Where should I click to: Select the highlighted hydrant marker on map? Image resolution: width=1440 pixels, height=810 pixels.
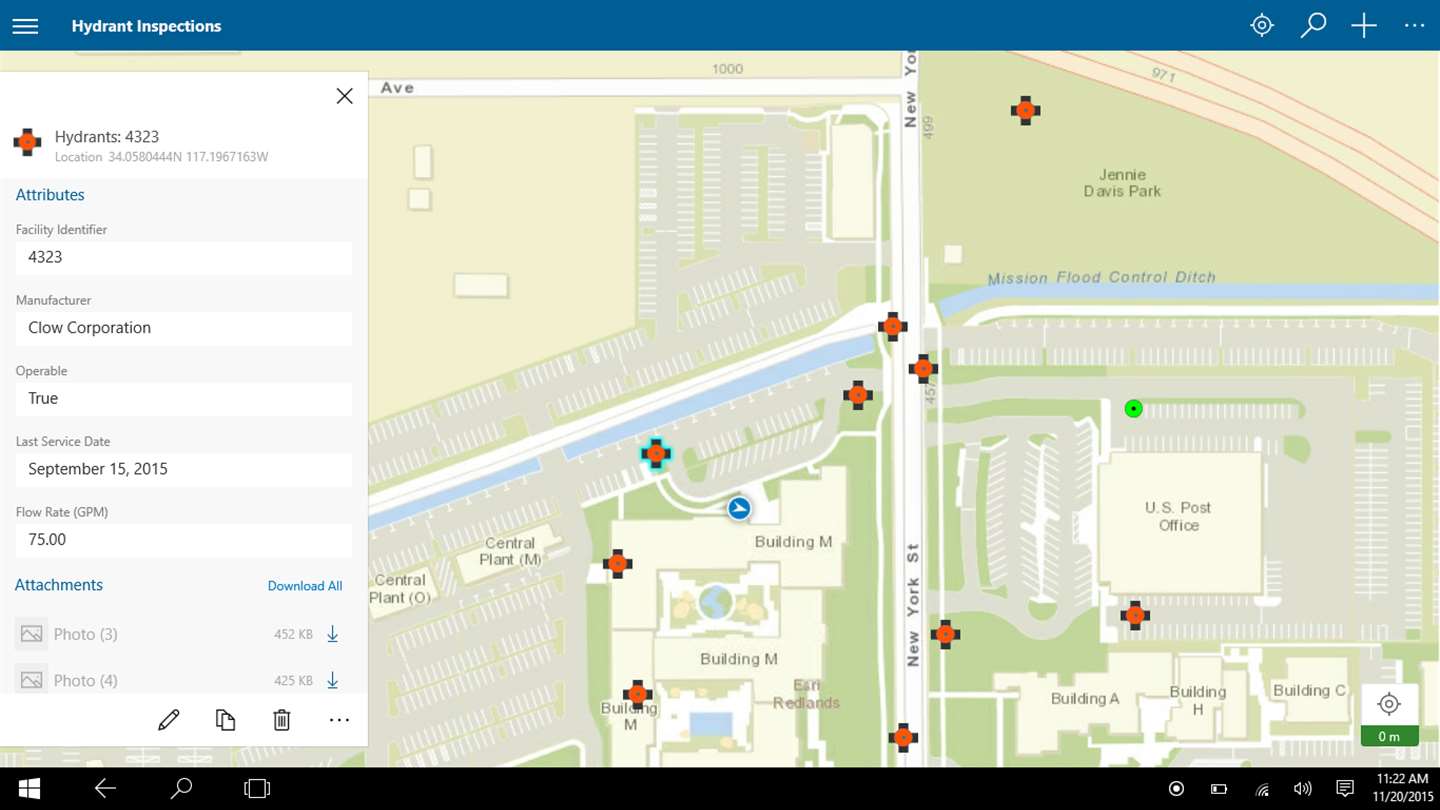[656, 454]
